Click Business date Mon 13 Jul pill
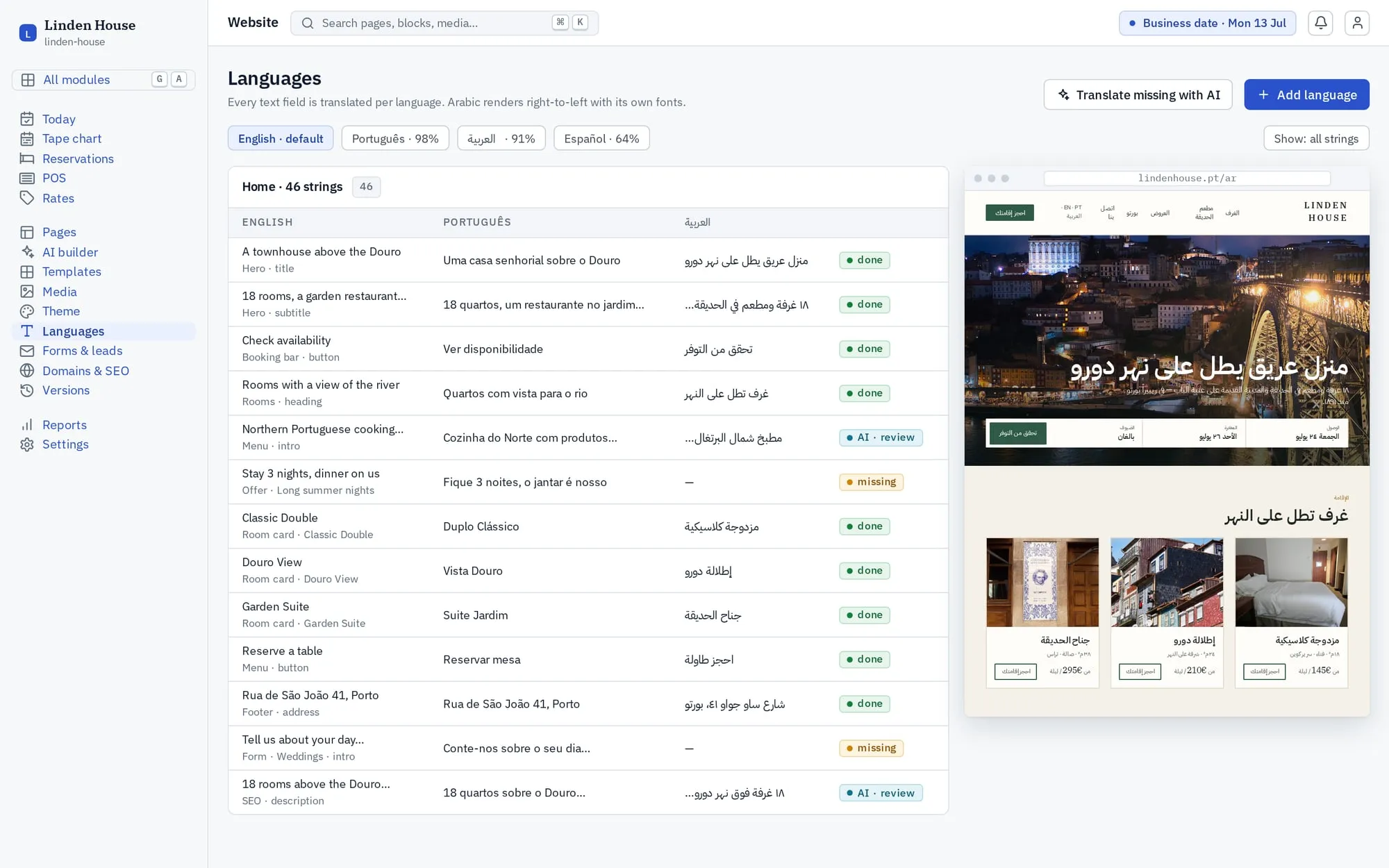Image resolution: width=1389 pixels, height=868 pixels. click(1207, 23)
